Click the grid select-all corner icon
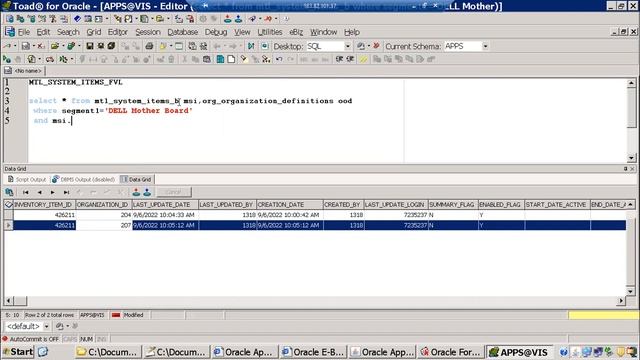The image size is (640, 360). coord(8,204)
